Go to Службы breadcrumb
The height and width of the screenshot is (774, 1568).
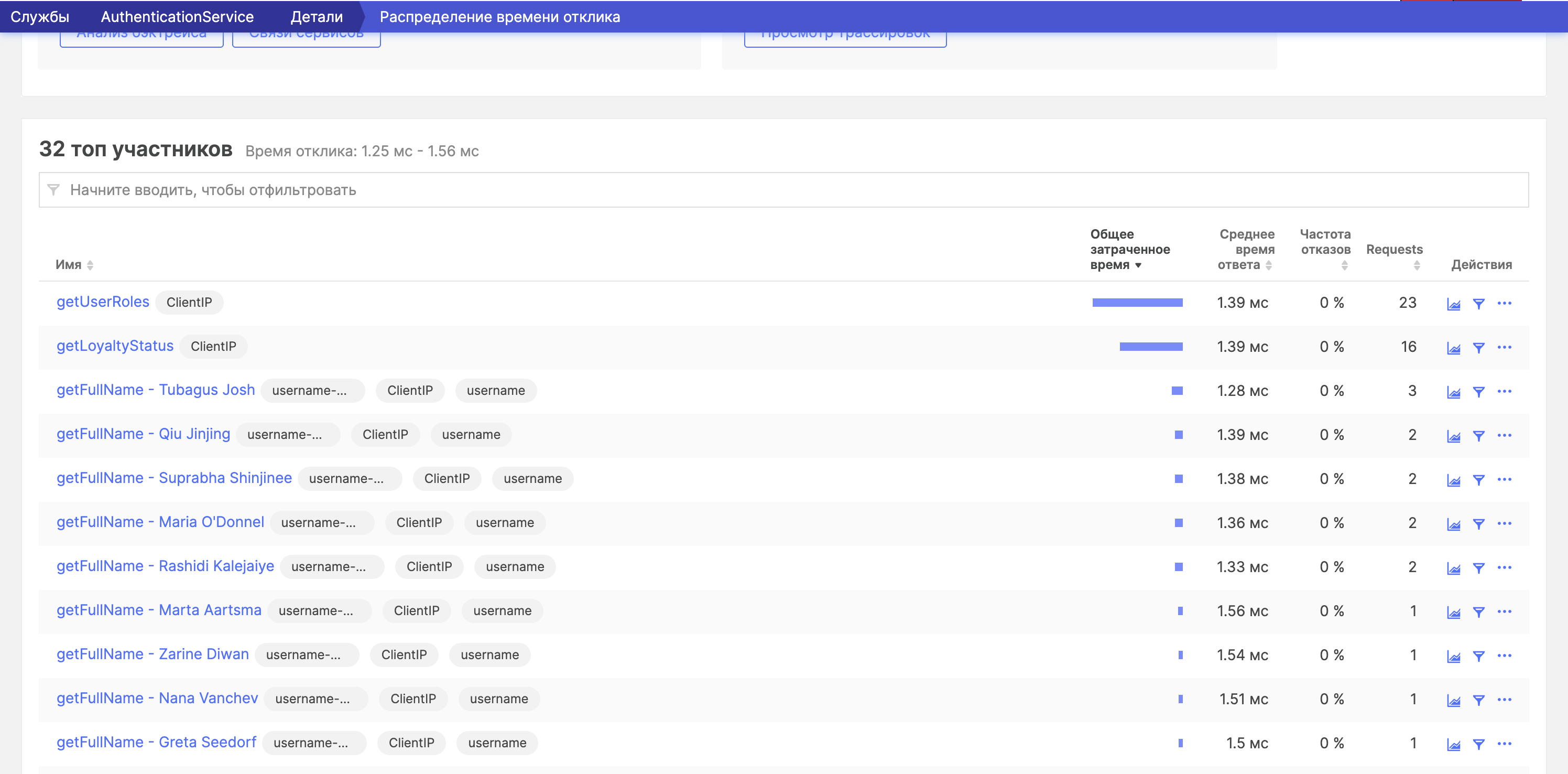click(39, 16)
